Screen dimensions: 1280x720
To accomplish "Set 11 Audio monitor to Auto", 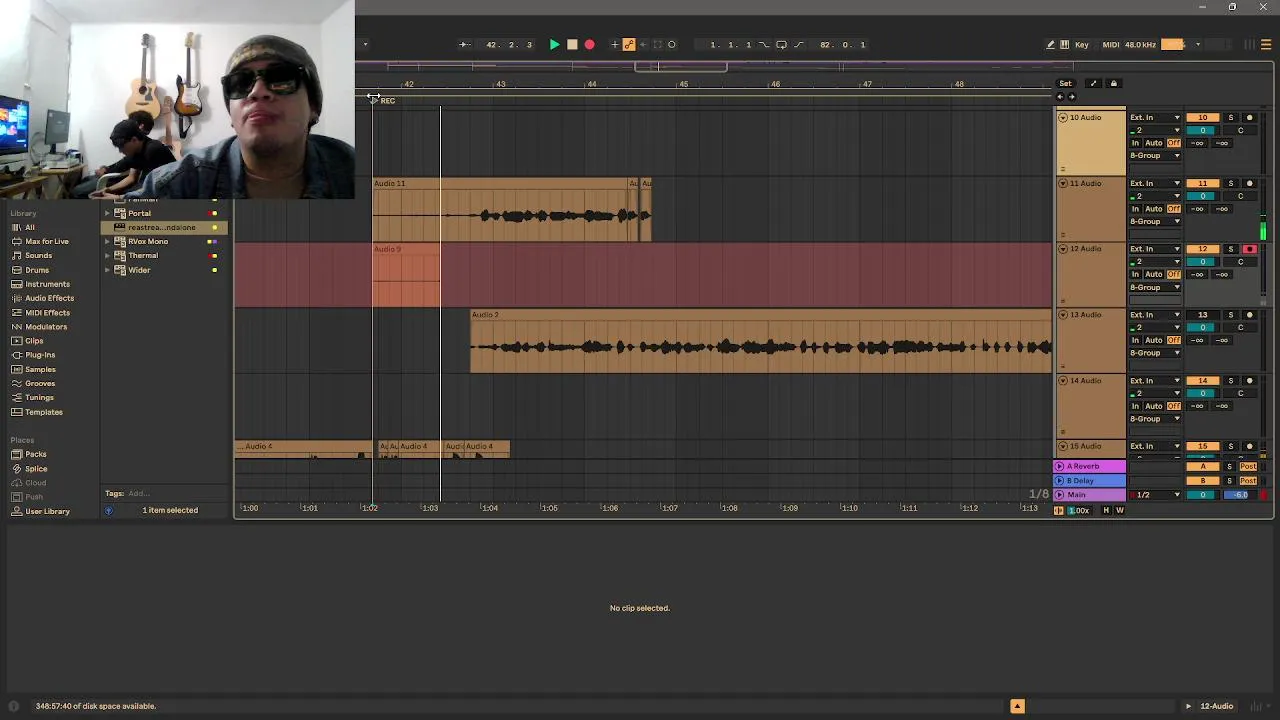I will (x=1153, y=209).
